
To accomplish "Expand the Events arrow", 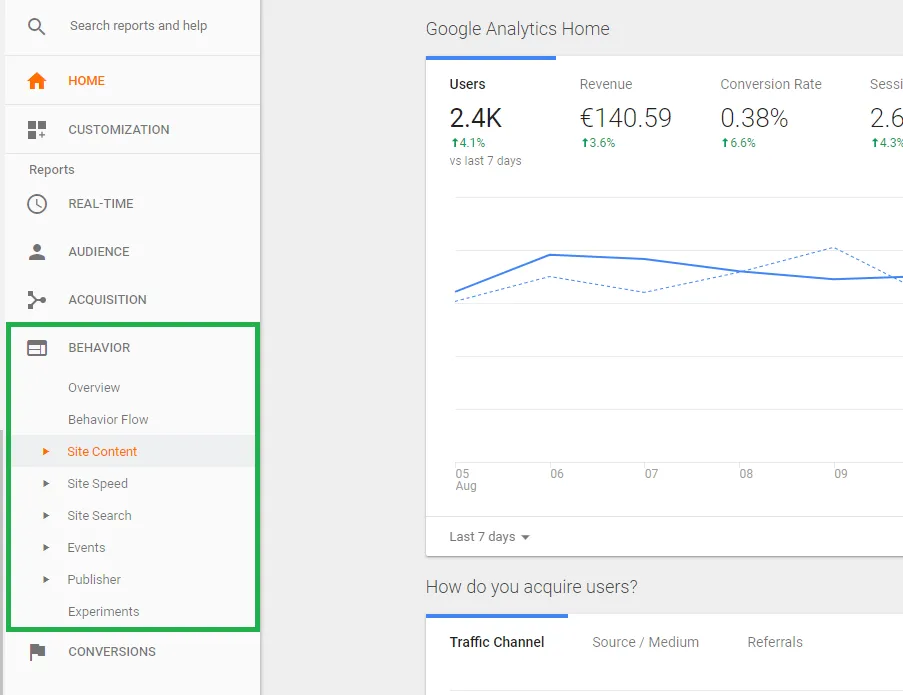I will (x=46, y=548).
